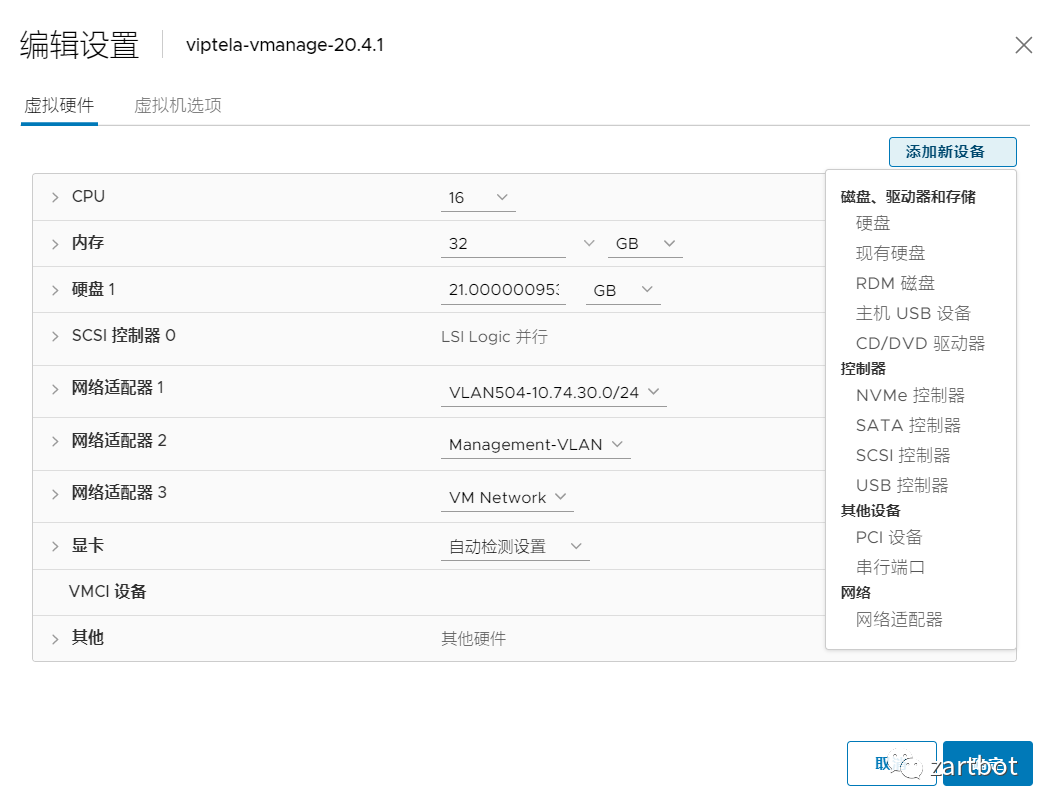Open the VLAN504-10.74.30.0/24 network dropdown
Image resolution: width=1053 pixels, height=810 pixels.
(553, 392)
